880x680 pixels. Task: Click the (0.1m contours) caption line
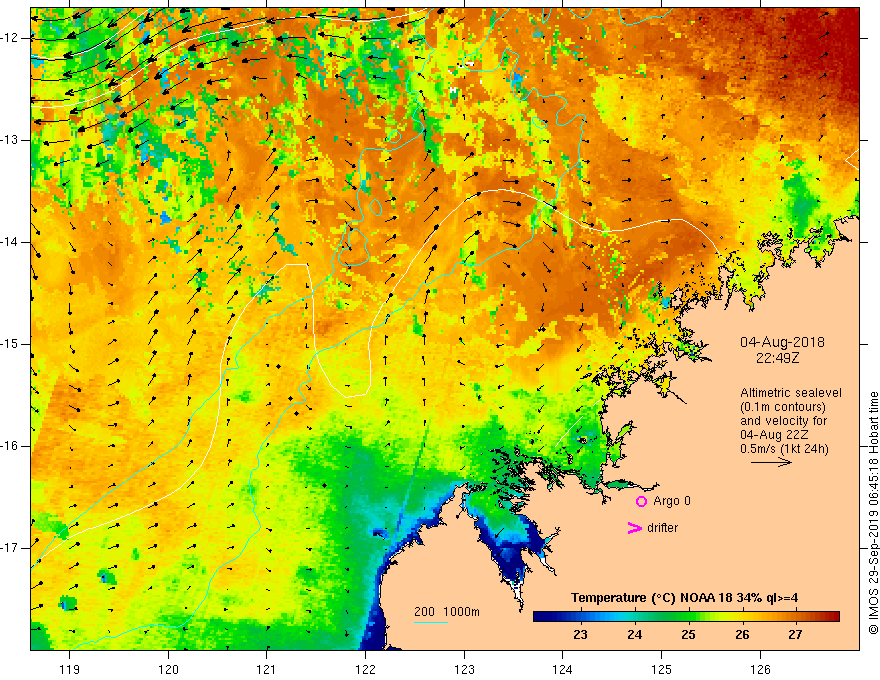[x=783, y=407]
